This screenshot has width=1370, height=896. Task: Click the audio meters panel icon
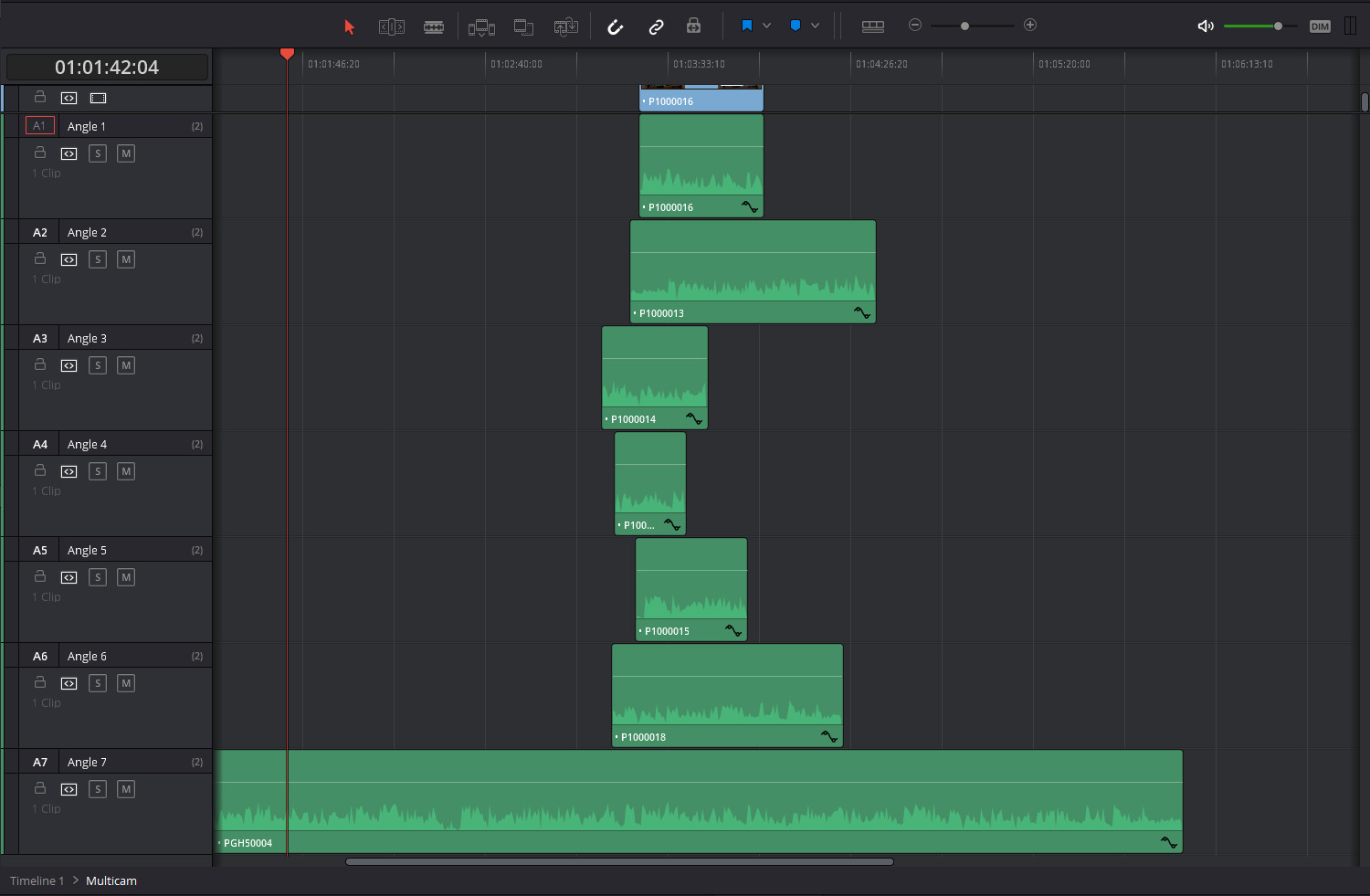tap(1350, 26)
